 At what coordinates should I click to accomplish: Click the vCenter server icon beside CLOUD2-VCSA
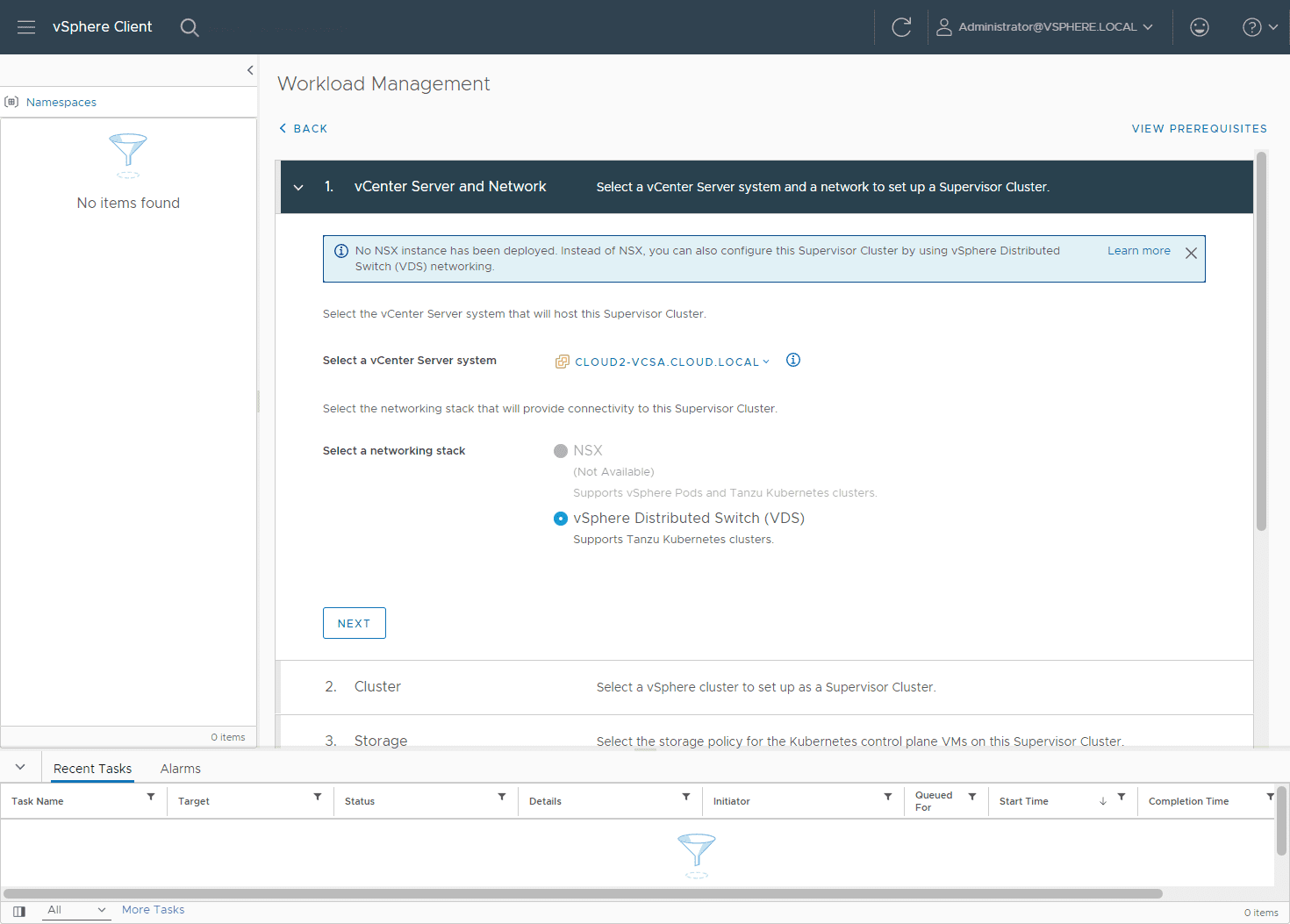tap(563, 362)
